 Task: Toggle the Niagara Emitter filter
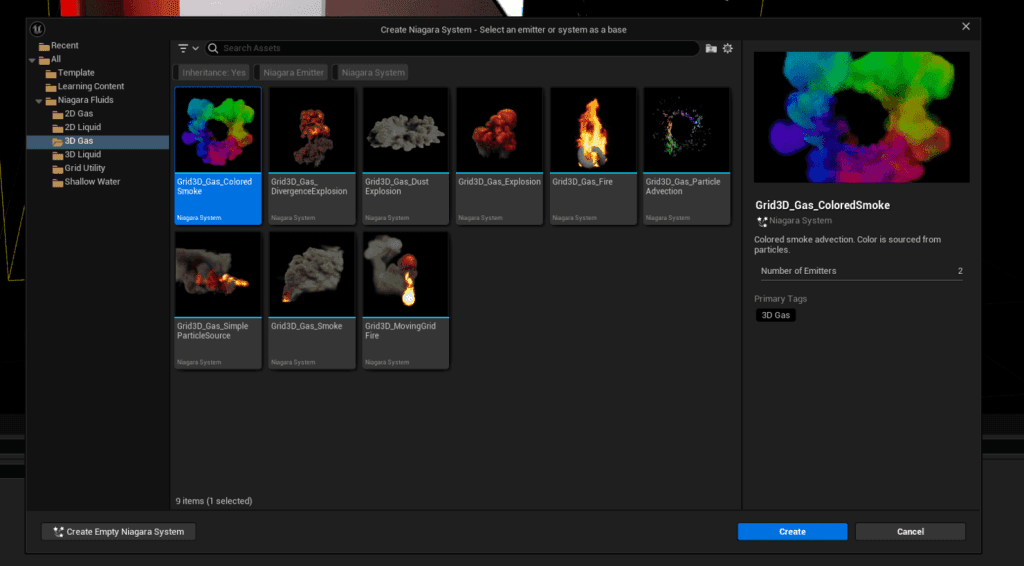pos(293,72)
